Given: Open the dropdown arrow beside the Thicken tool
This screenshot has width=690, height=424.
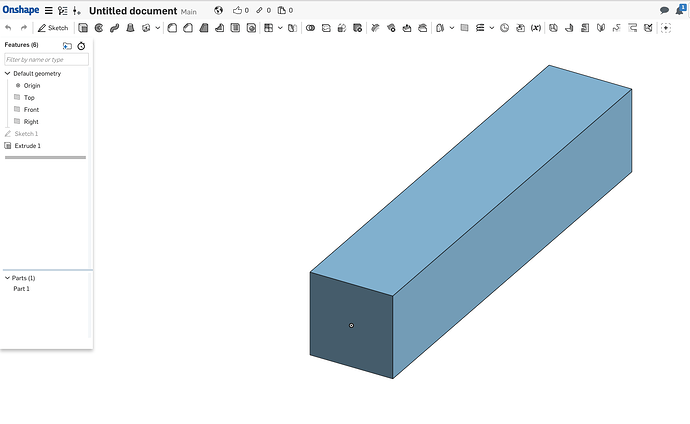Looking at the screenshot, I should click(158, 28).
